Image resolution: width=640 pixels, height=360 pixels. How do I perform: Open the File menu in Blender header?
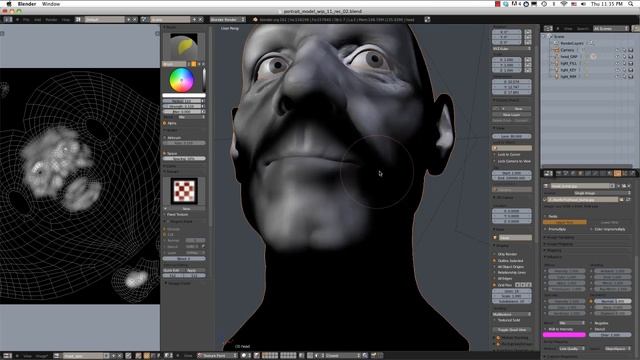[26, 19]
